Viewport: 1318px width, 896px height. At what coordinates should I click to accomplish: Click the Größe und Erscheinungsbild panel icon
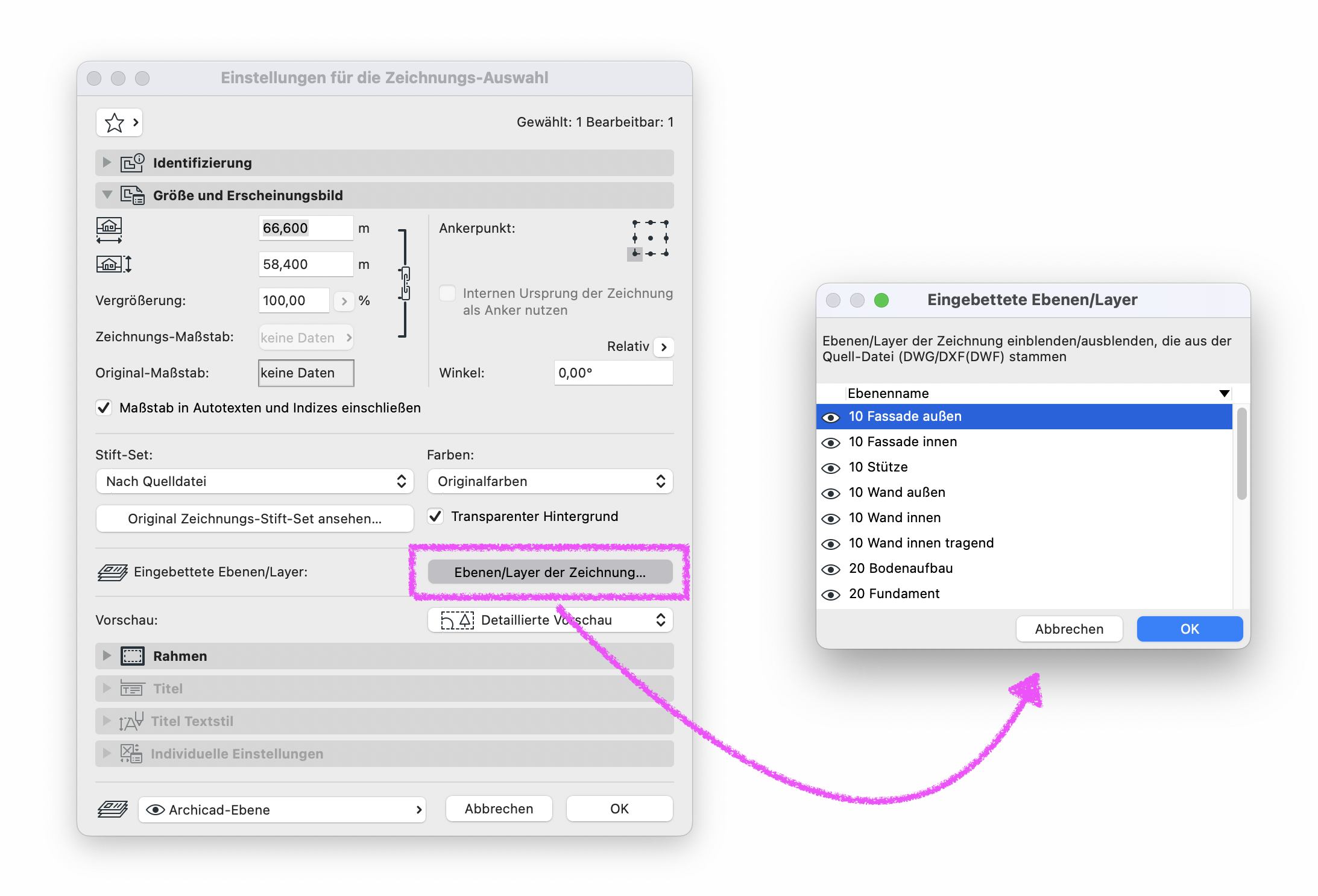coord(132,195)
